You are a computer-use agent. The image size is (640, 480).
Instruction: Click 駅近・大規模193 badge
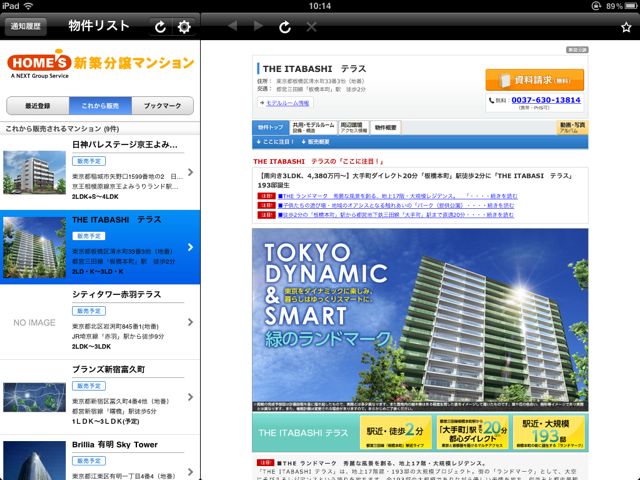549,432
